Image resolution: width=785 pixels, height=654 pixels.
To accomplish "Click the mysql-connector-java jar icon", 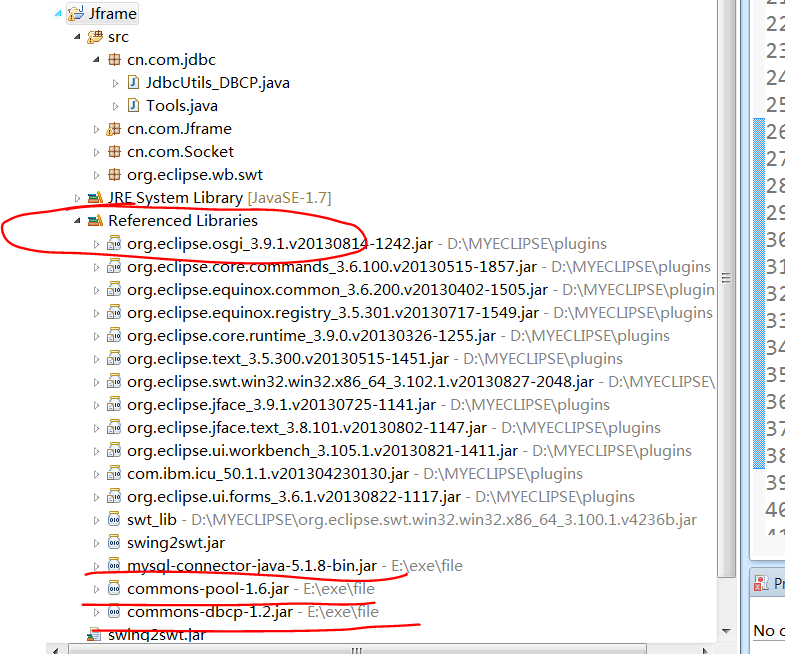I will 114,566.
